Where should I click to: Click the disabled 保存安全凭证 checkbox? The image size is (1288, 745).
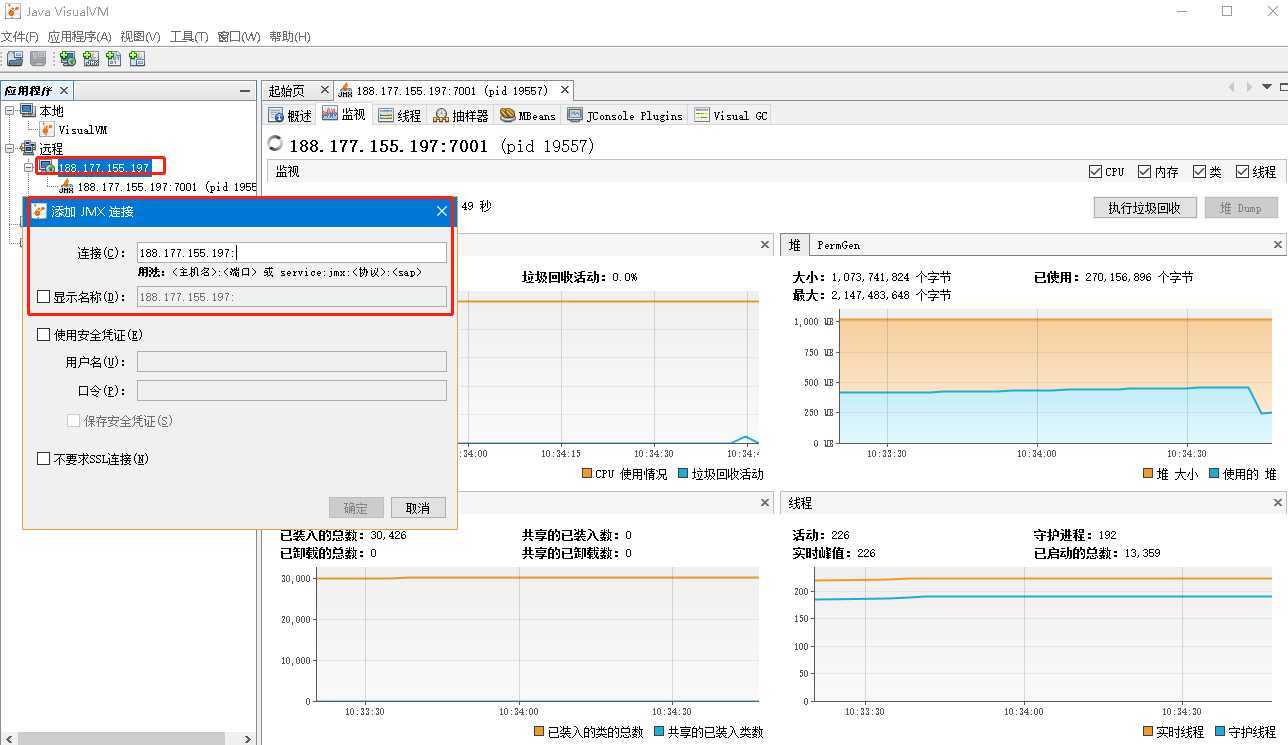tap(73, 421)
